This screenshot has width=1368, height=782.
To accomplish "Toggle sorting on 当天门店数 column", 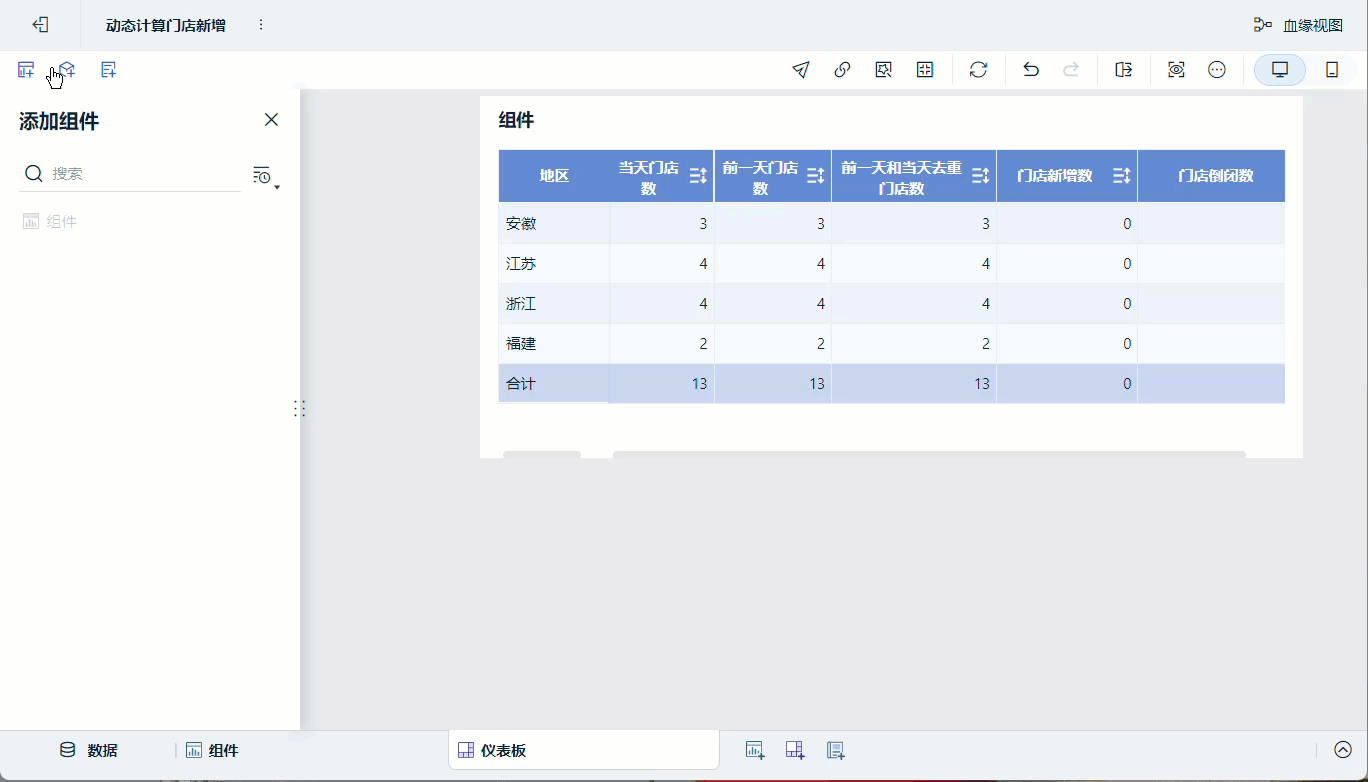I will [698, 175].
